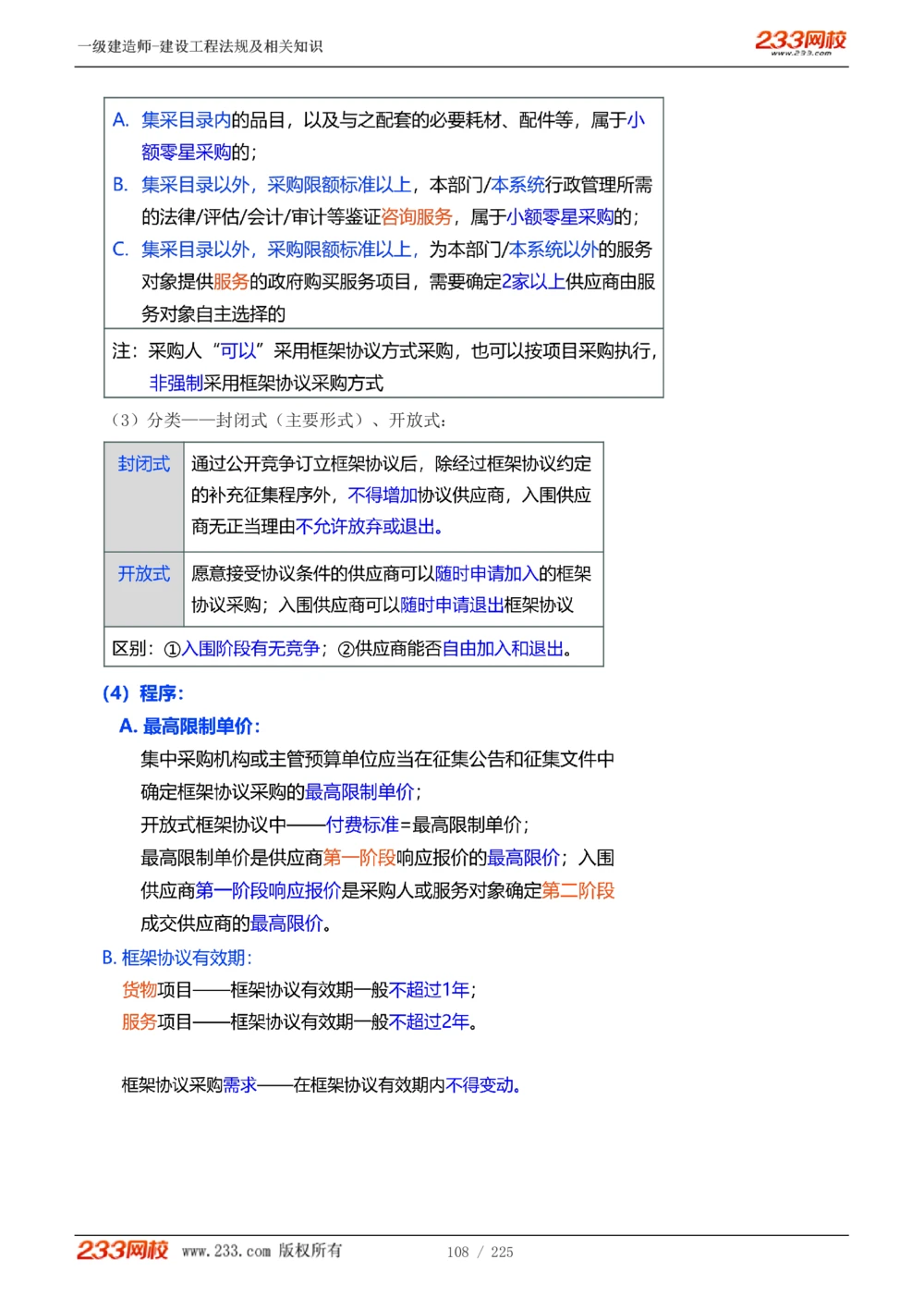
Task: Click the 233网校 logo in the footer
Action: coord(122,1252)
